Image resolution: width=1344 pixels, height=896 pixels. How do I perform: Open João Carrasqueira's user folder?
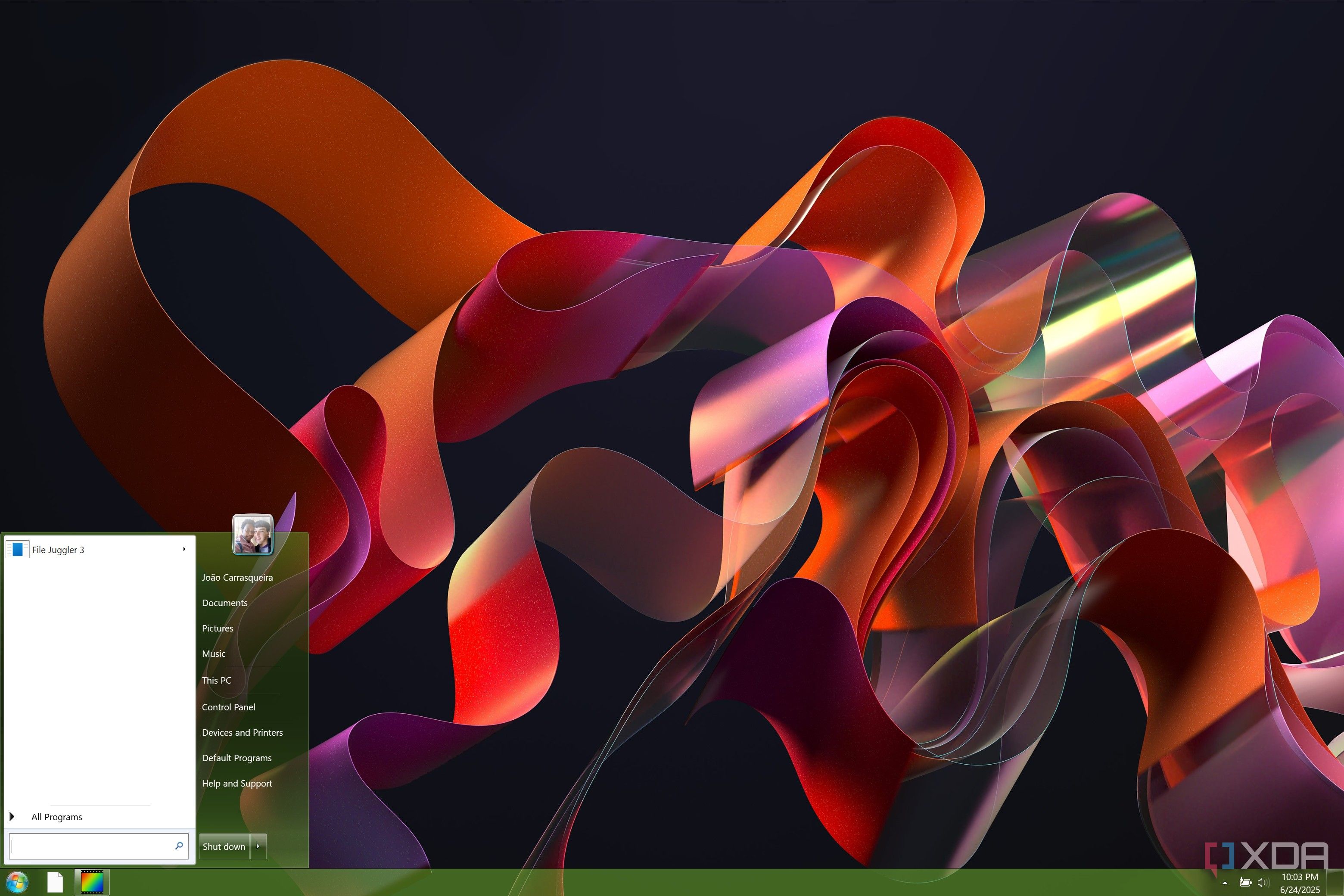tap(237, 577)
